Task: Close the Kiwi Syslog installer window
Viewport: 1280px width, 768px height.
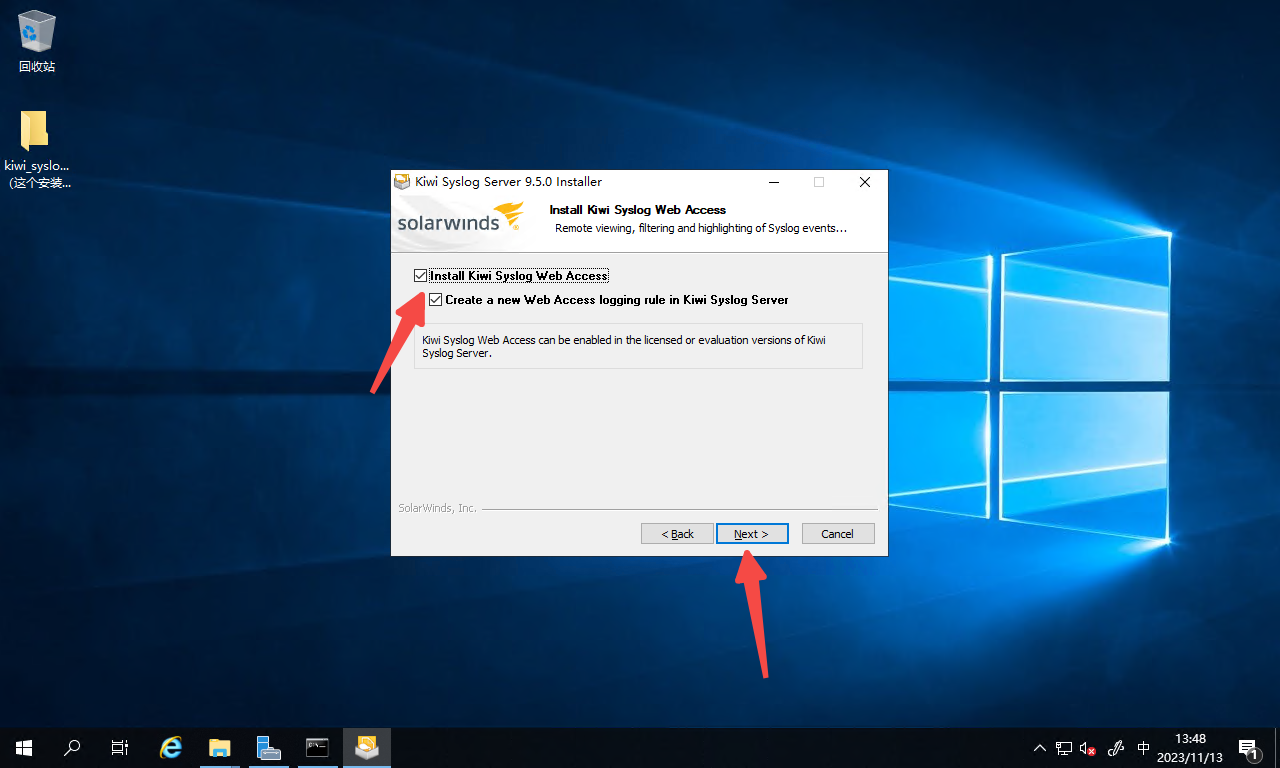Action: click(x=865, y=182)
